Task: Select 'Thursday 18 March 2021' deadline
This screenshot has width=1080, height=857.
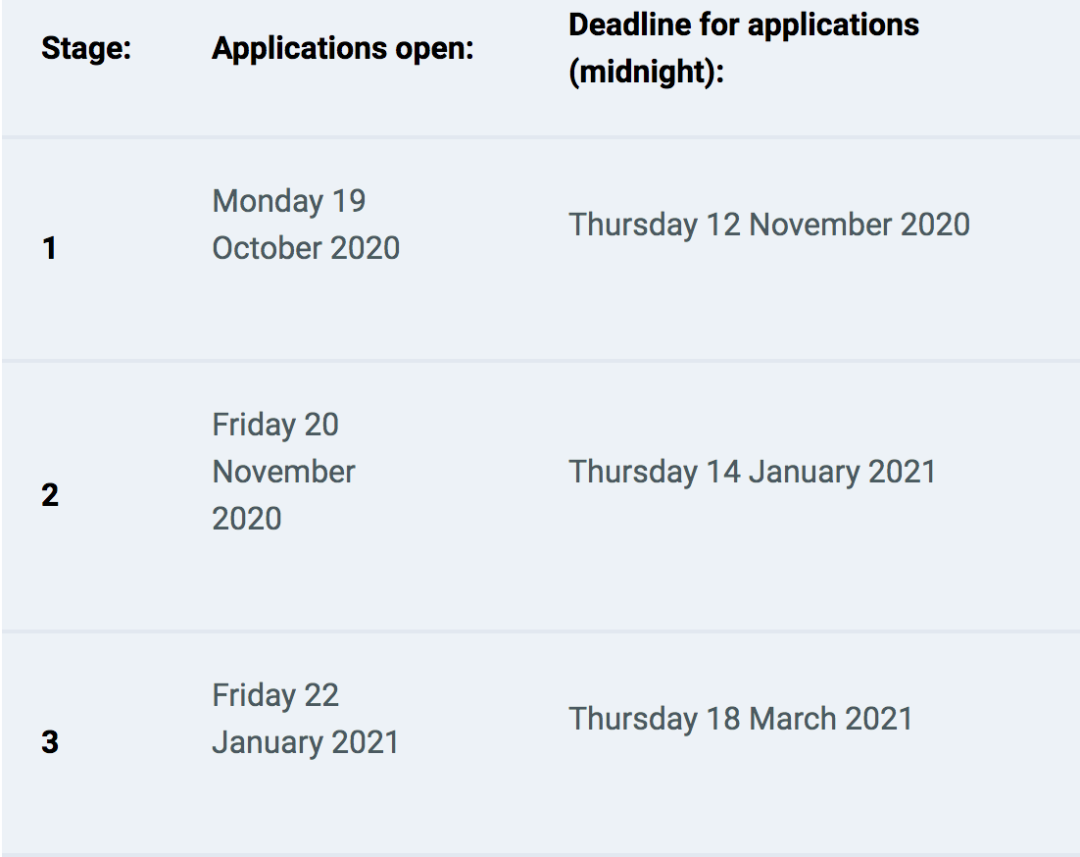Action: [x=740, y=719]
